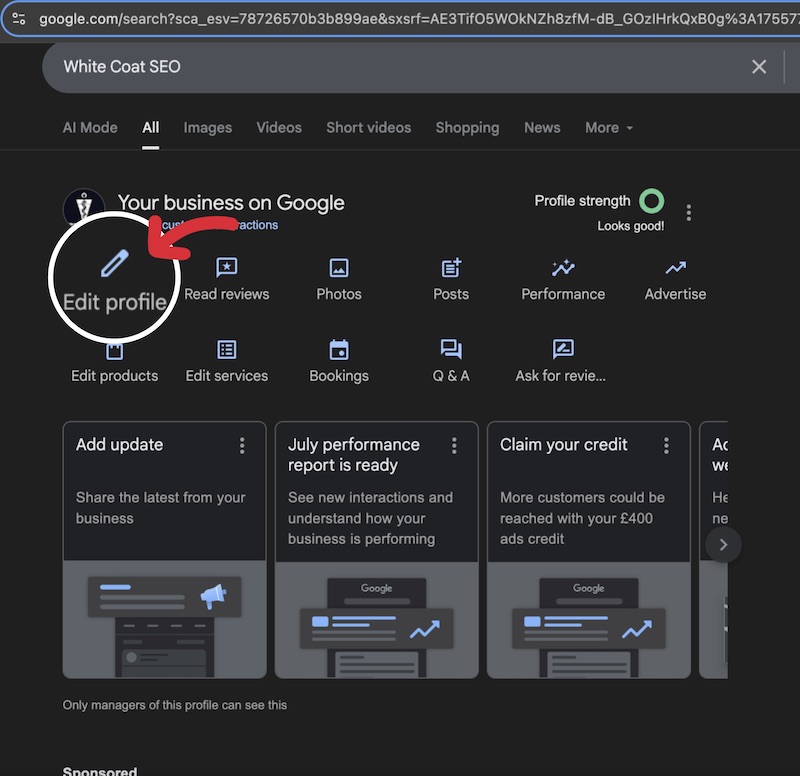This screenshot has width=800, height=776.
Task: Open three-dot menu on Add update card
Action: 242,445
